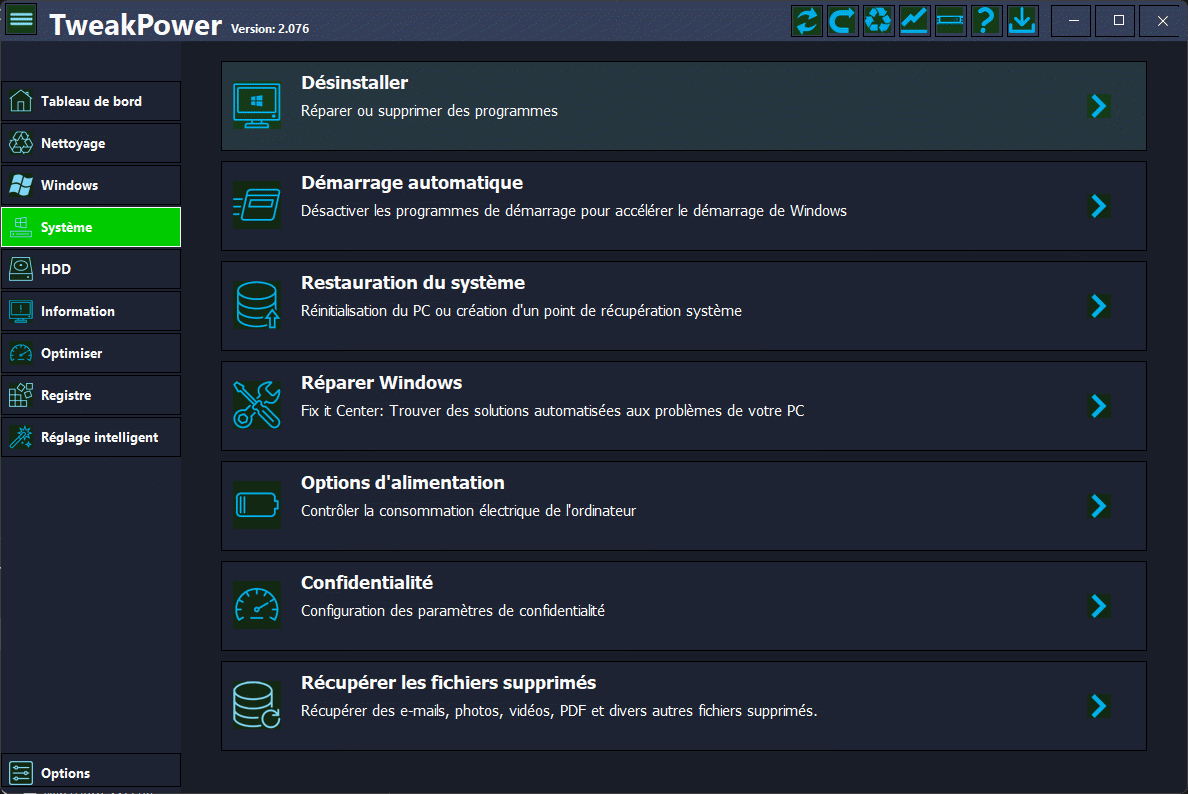Select the HDD sidebar tab

[x=91, y=269]
